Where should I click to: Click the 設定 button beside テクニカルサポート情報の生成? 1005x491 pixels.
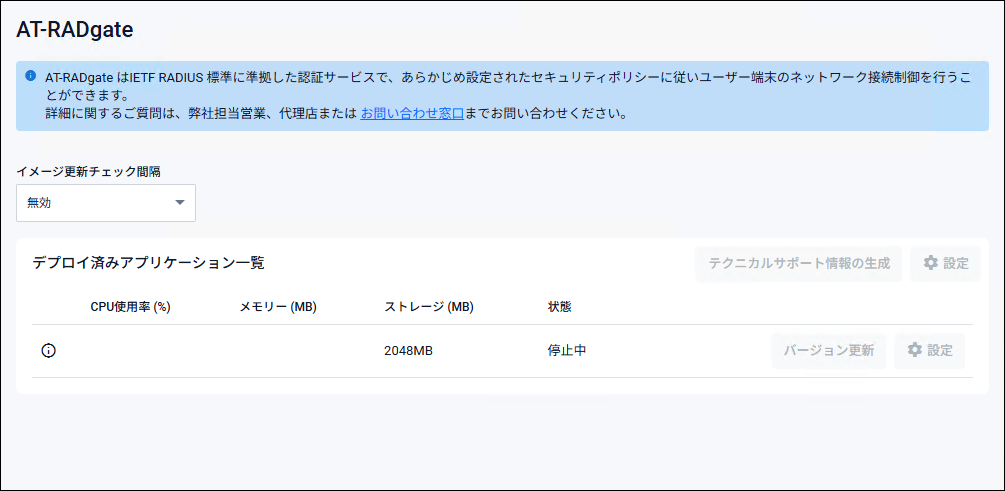(945, 263)
